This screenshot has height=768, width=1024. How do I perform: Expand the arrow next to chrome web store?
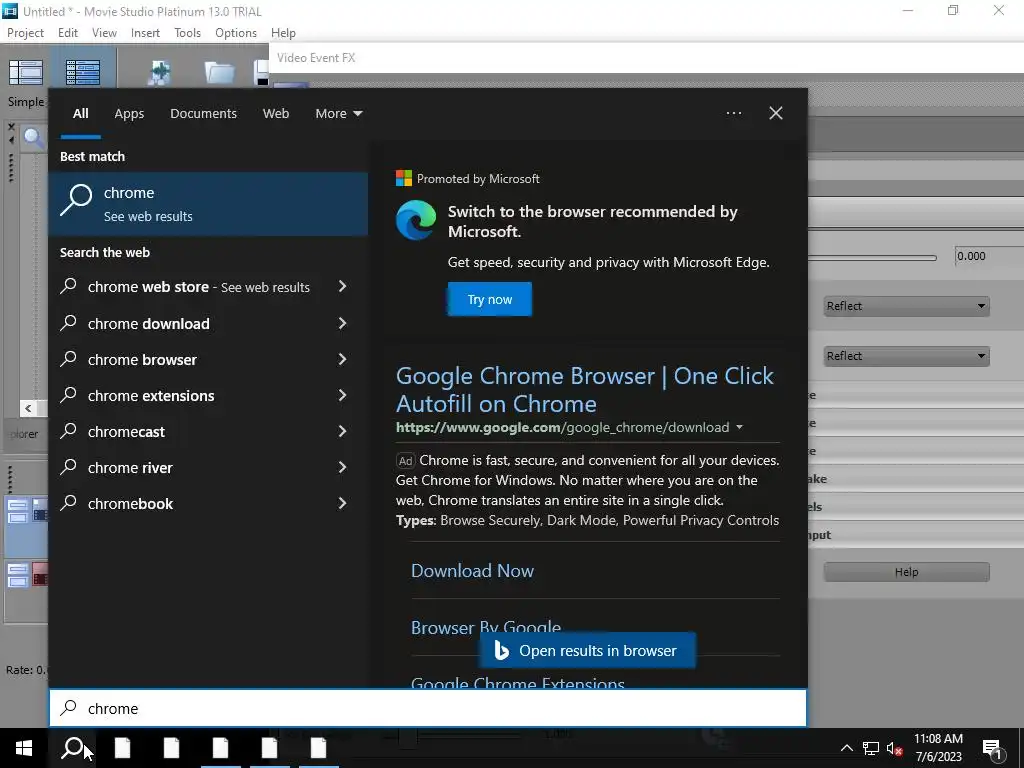(342, 286)
